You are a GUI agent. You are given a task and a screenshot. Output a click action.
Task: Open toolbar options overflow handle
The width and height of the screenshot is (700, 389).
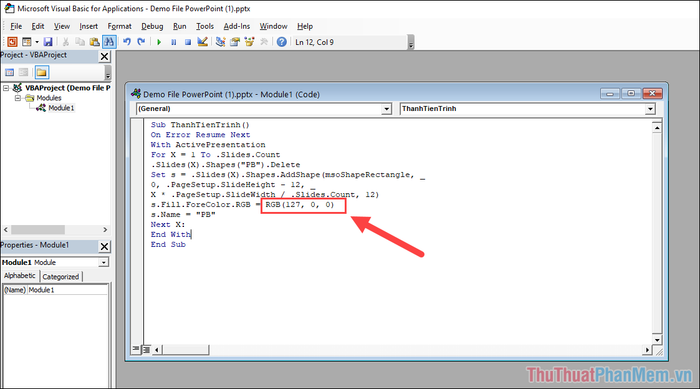click(x=411, y=42)
